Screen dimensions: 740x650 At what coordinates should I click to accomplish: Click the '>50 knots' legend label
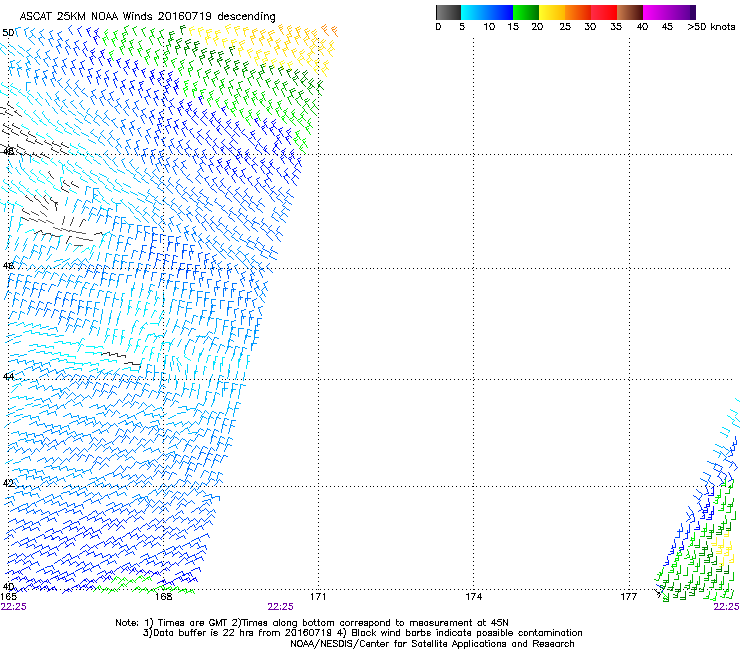click(711, 27)
